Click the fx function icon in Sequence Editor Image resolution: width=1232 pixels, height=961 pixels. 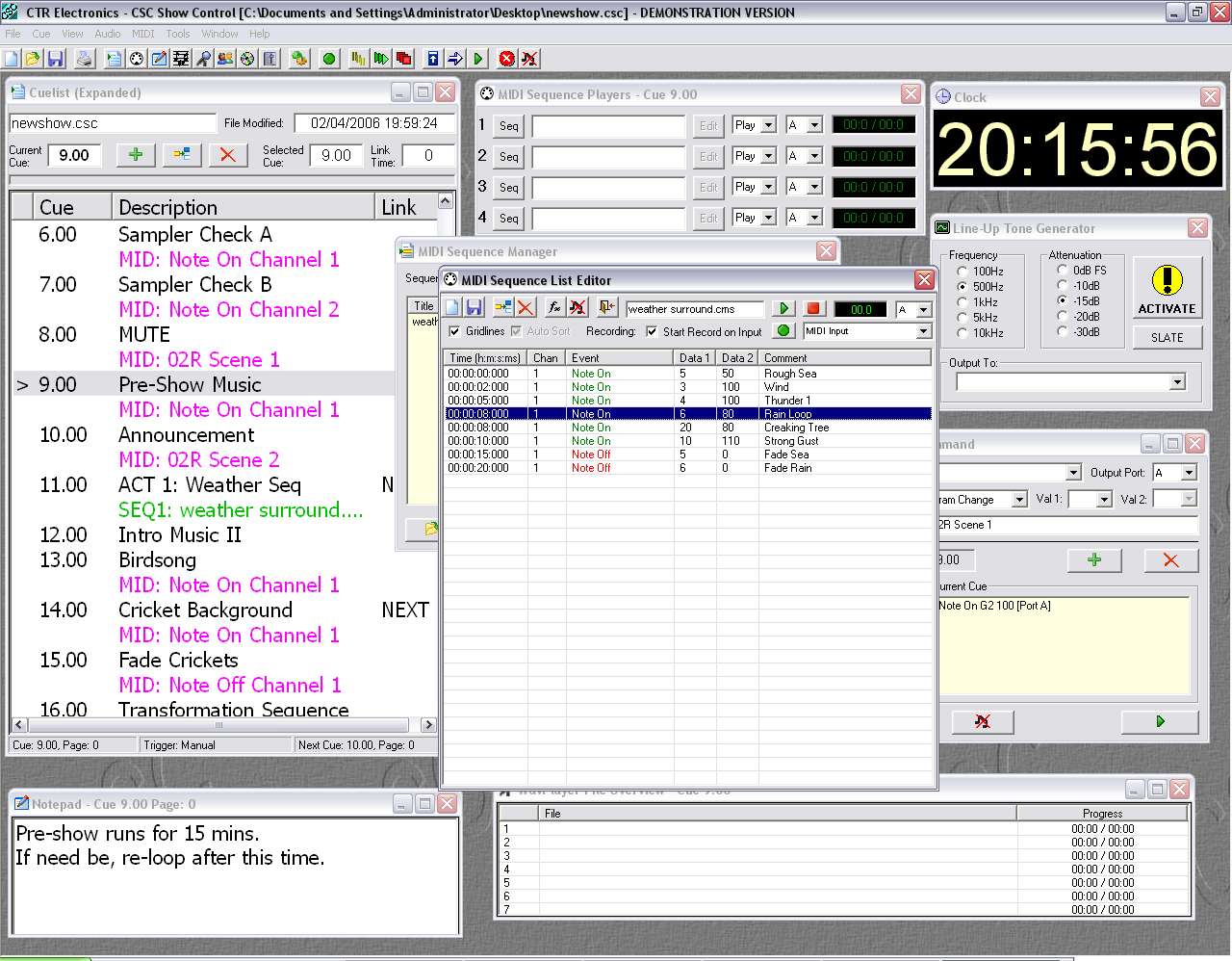[x=554, y=307]
